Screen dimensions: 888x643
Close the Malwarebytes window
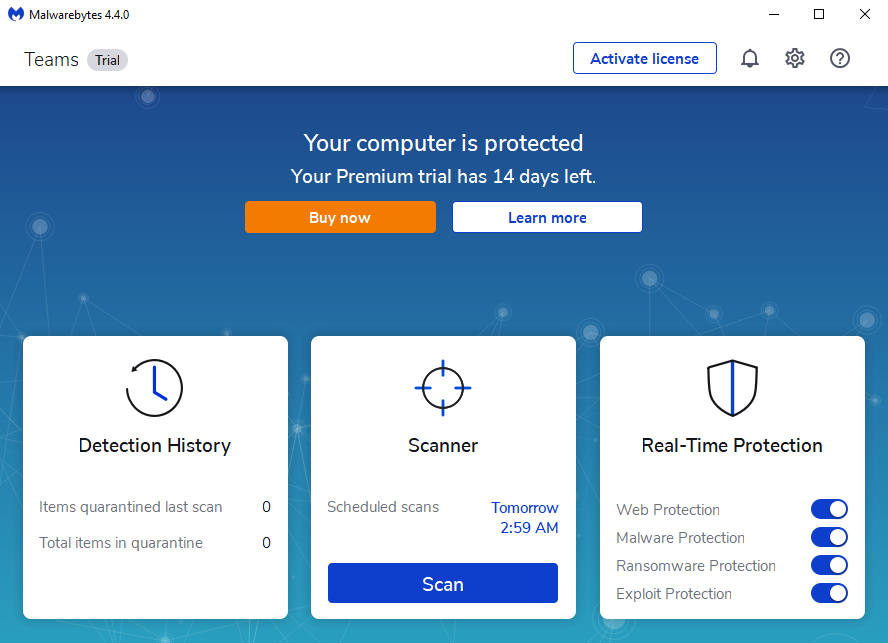(864, 14)
